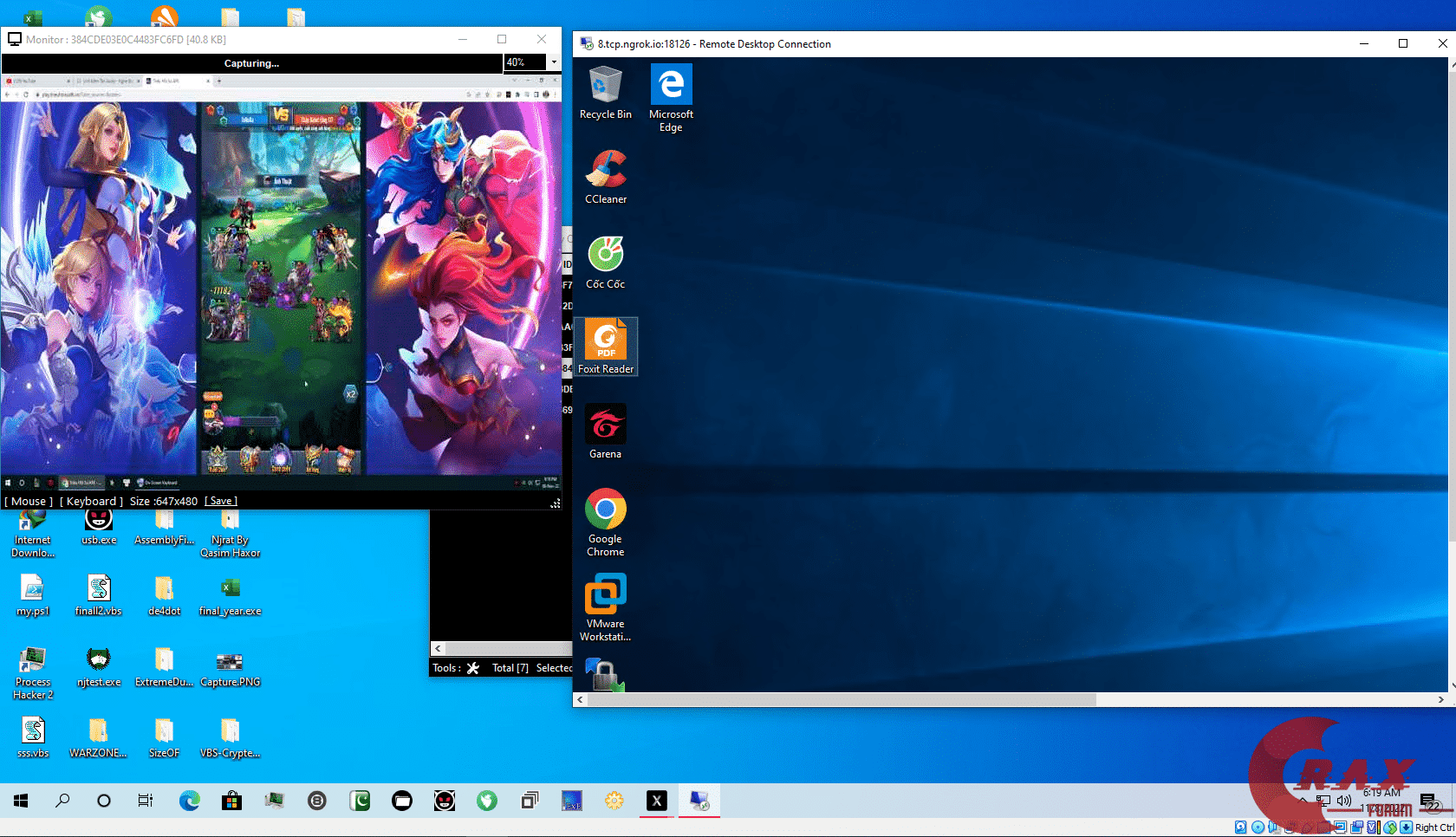This screenshot has width=1456, height=837.
Task: Open the de4dot folder on the desktop
Action: pos(165,595)
